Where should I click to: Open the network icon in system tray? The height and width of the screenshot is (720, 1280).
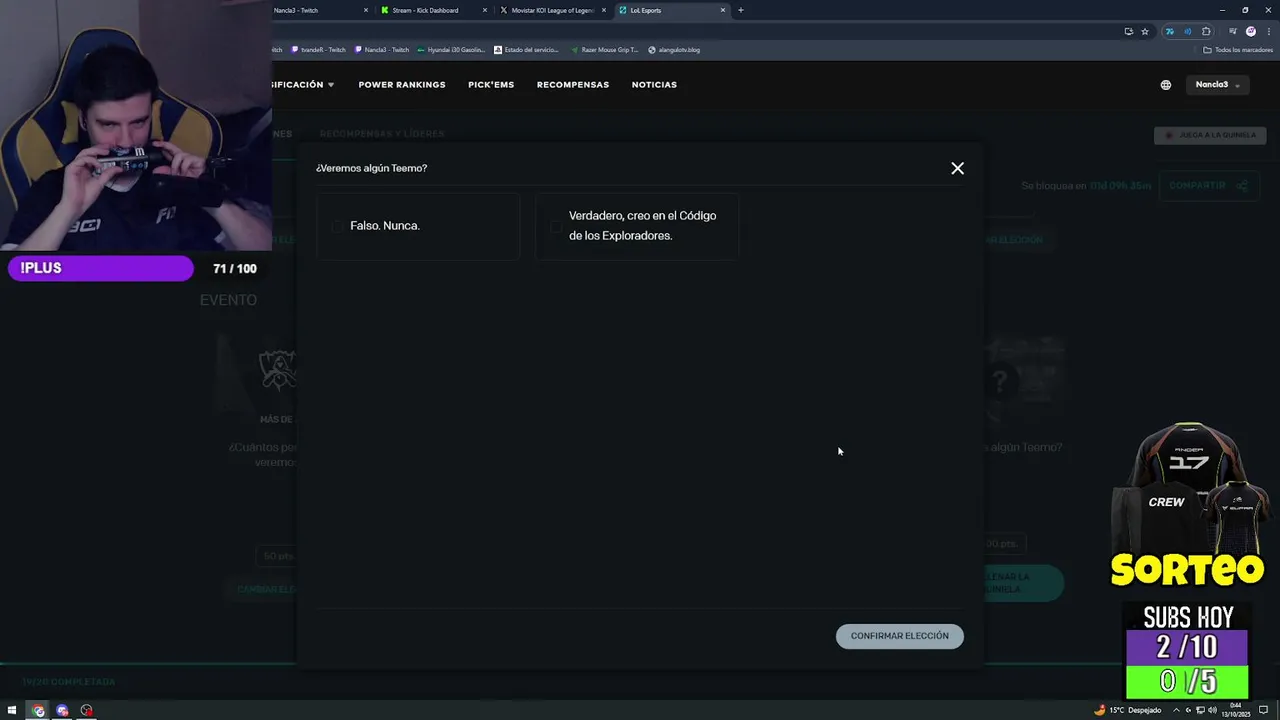pos(1200,710)
